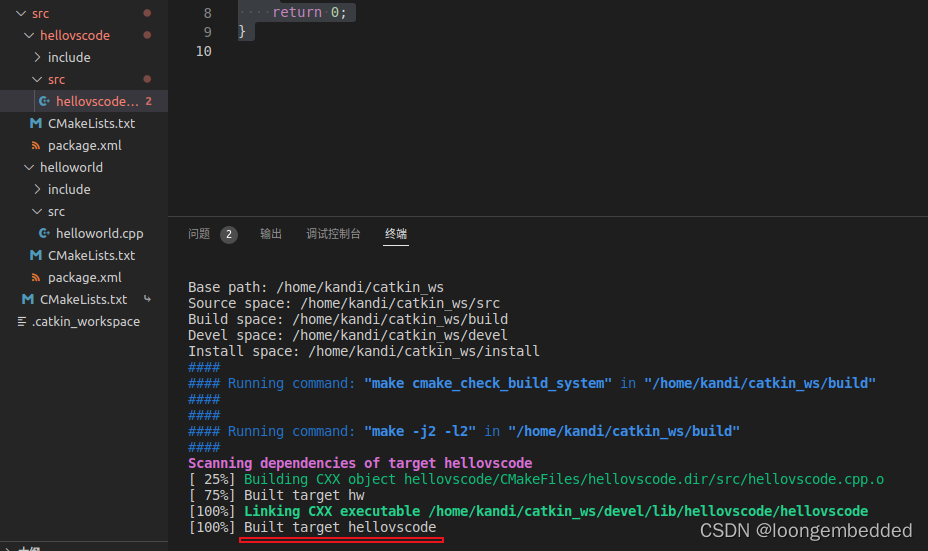Viewport: 928px width, 551px height.
Task: Click the CMake icon of root CMakeLists.txt
Action: [x=28, y=299]
